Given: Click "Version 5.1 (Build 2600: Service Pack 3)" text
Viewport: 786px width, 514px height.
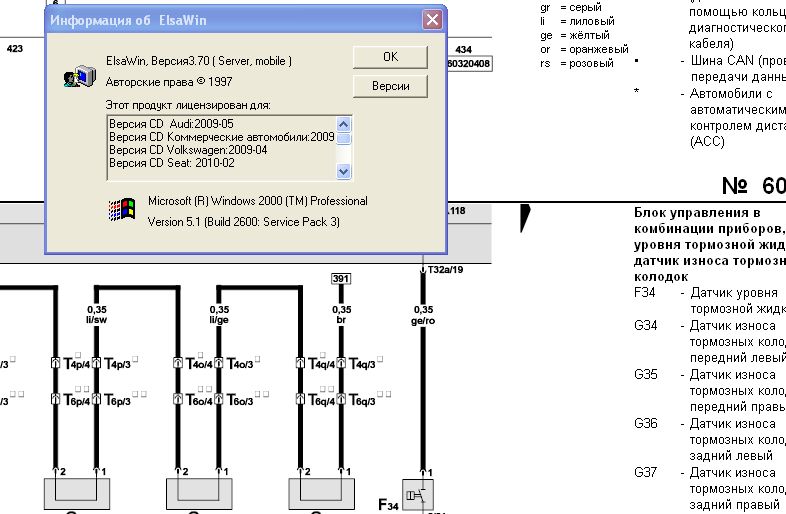Looking at the screenshot, I should click(244, 222).
